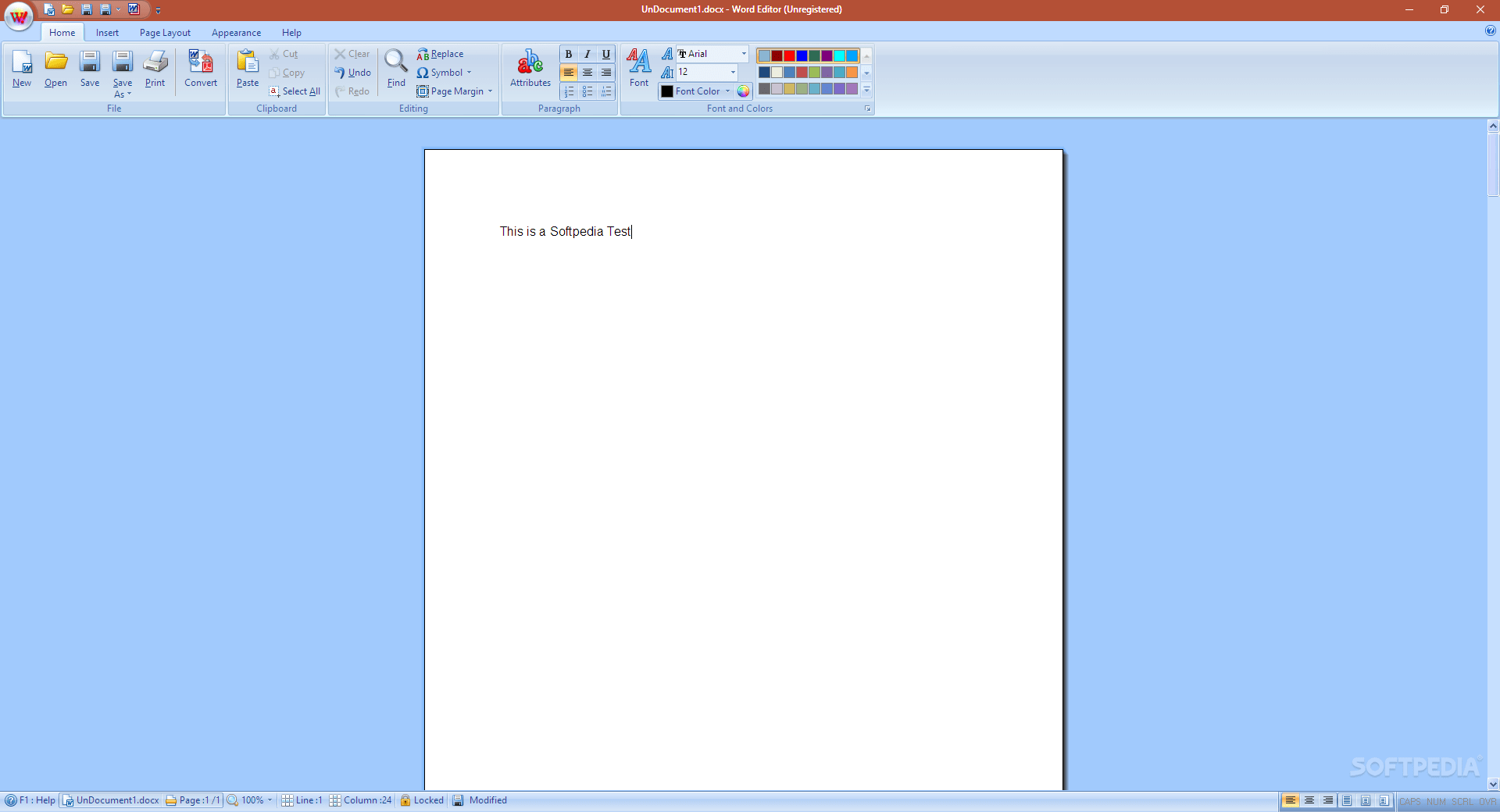Click the open folder icon in quick access toolbar
This screenshot has width=1500, height=812.
(x=68, y=9)
